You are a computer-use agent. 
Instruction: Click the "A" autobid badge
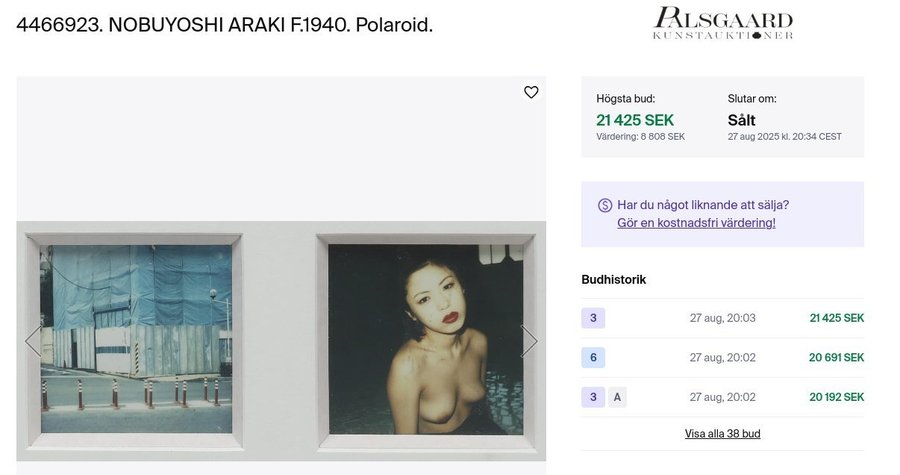tap(618, 397)
